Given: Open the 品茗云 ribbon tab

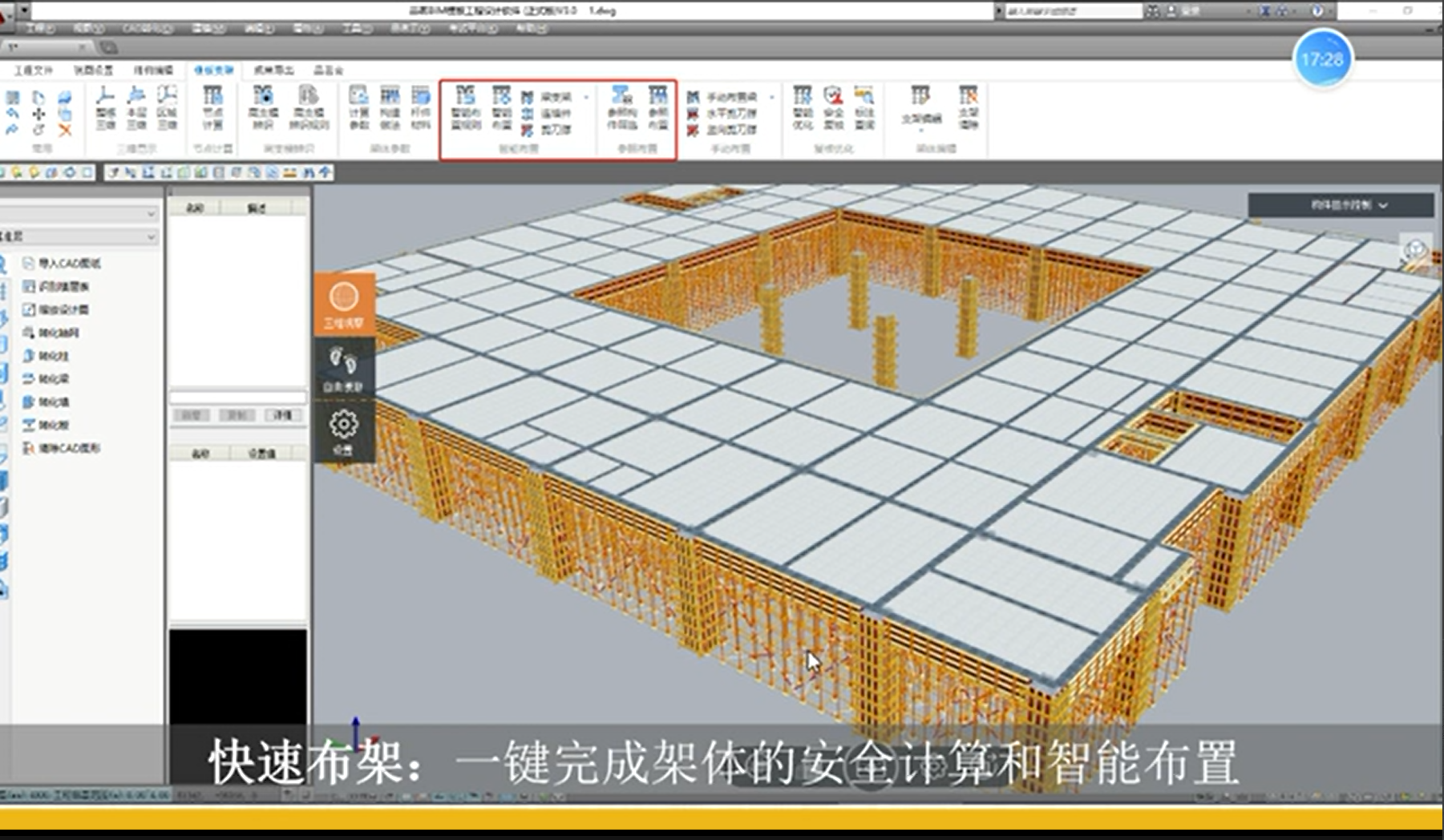Looking at the screenshot, I should click(x=328, y=71).
